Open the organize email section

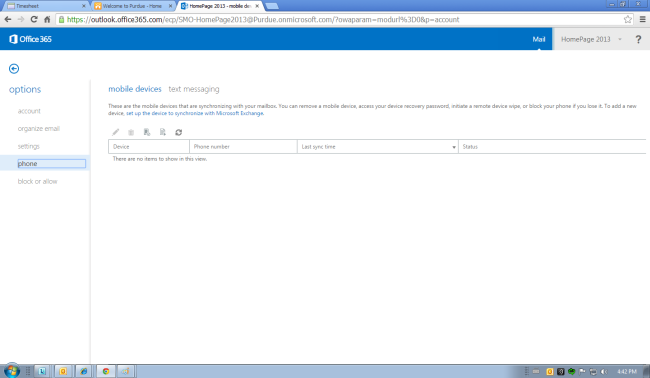click(39, 128)
